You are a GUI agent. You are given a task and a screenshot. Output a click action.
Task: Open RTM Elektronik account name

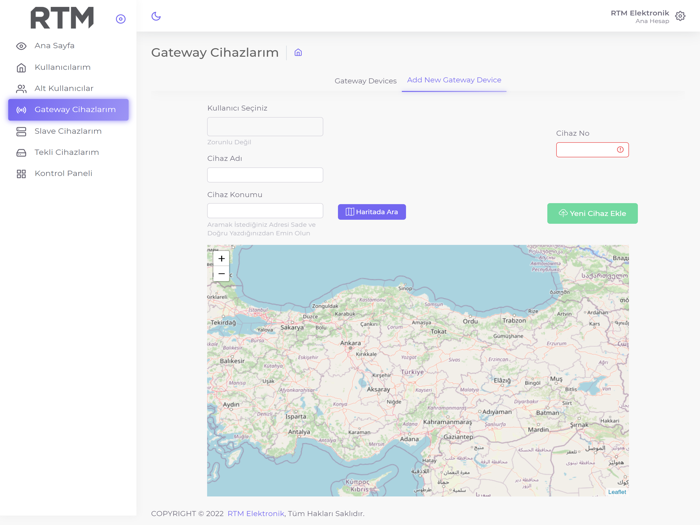tap(640, 13)
